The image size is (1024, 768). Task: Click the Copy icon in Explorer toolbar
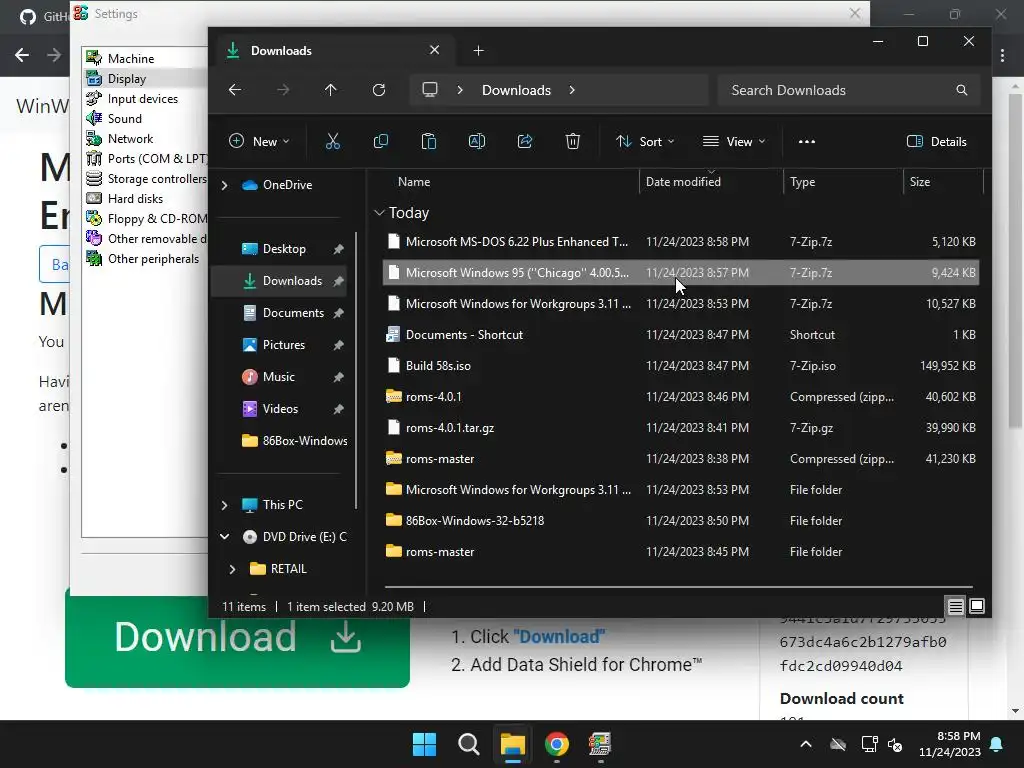(381, 141)
